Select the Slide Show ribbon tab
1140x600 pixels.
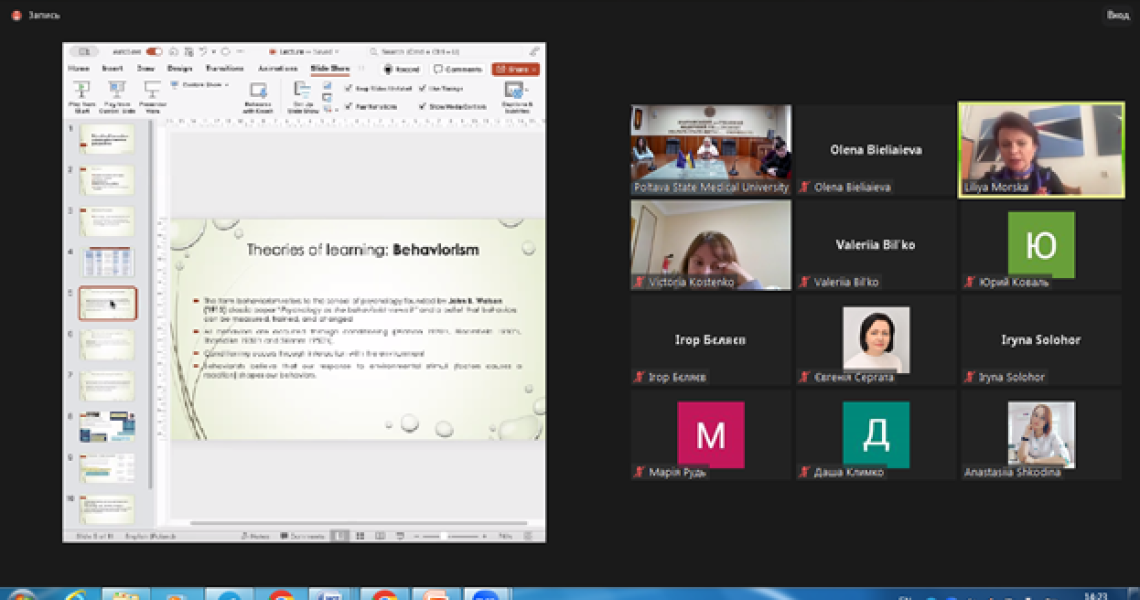tap(330, 68)
